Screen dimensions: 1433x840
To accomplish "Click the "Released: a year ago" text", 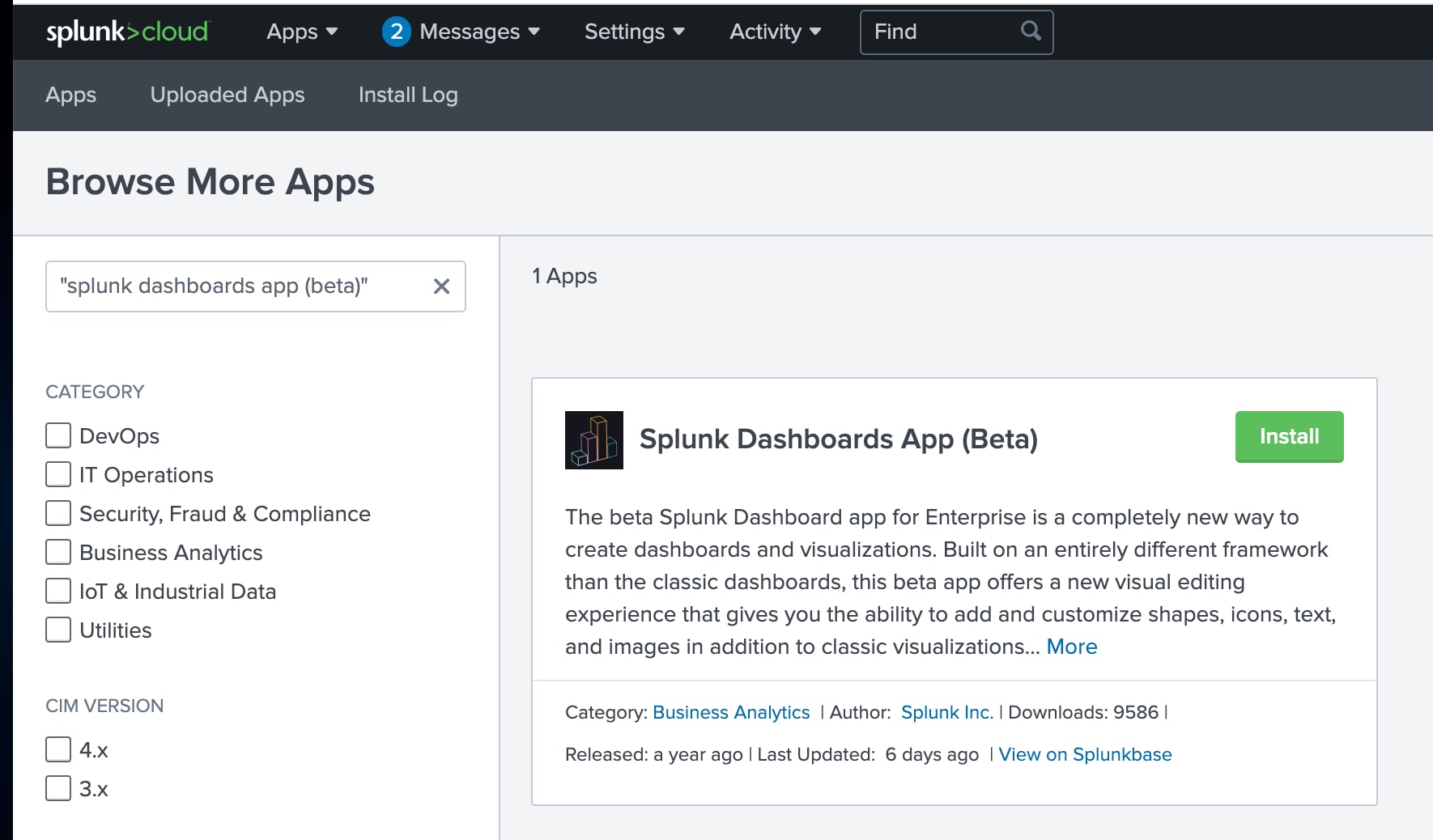I will pyautogui.click(x=654, y=754).
